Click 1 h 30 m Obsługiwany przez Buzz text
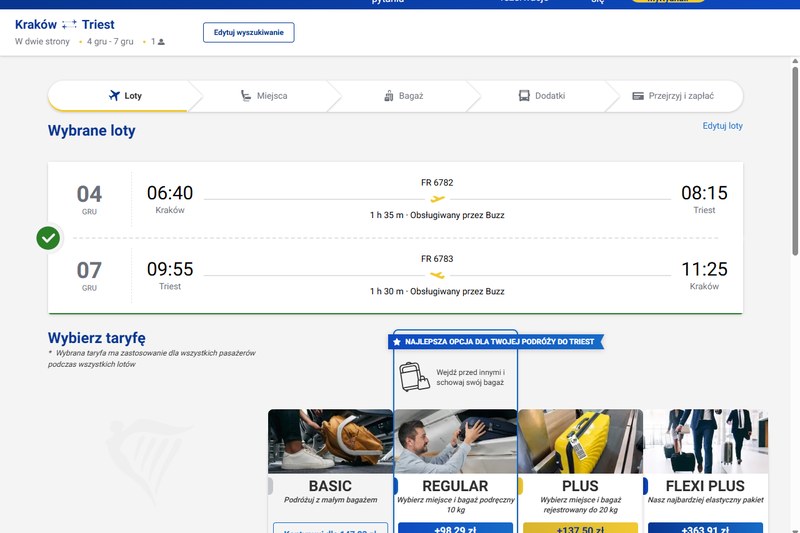The height and width of the screenshot is (533, 800). click(437, 291)
